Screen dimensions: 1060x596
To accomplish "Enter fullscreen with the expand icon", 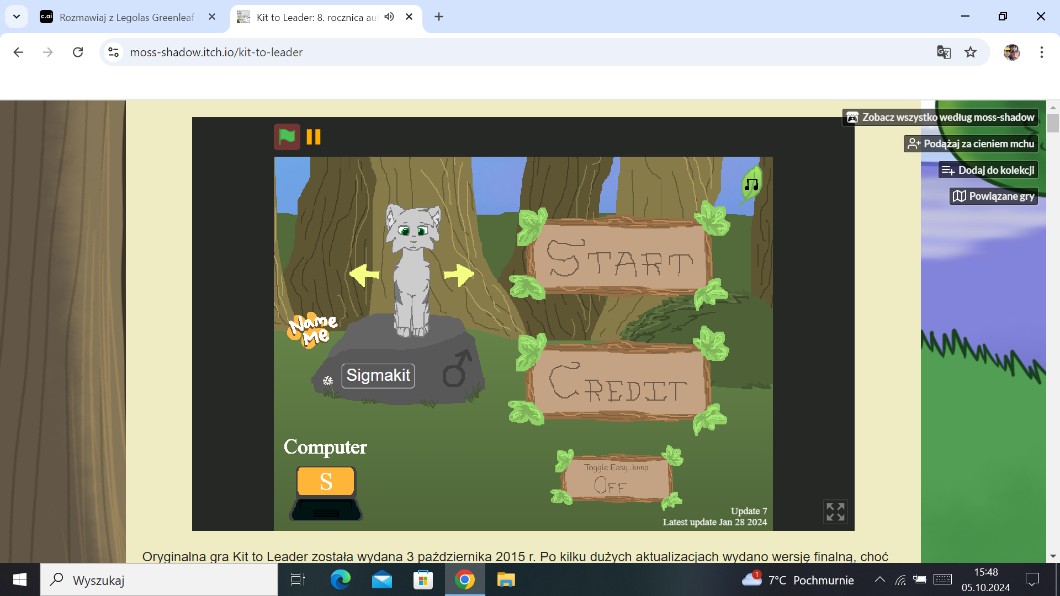I will (835, 512).
